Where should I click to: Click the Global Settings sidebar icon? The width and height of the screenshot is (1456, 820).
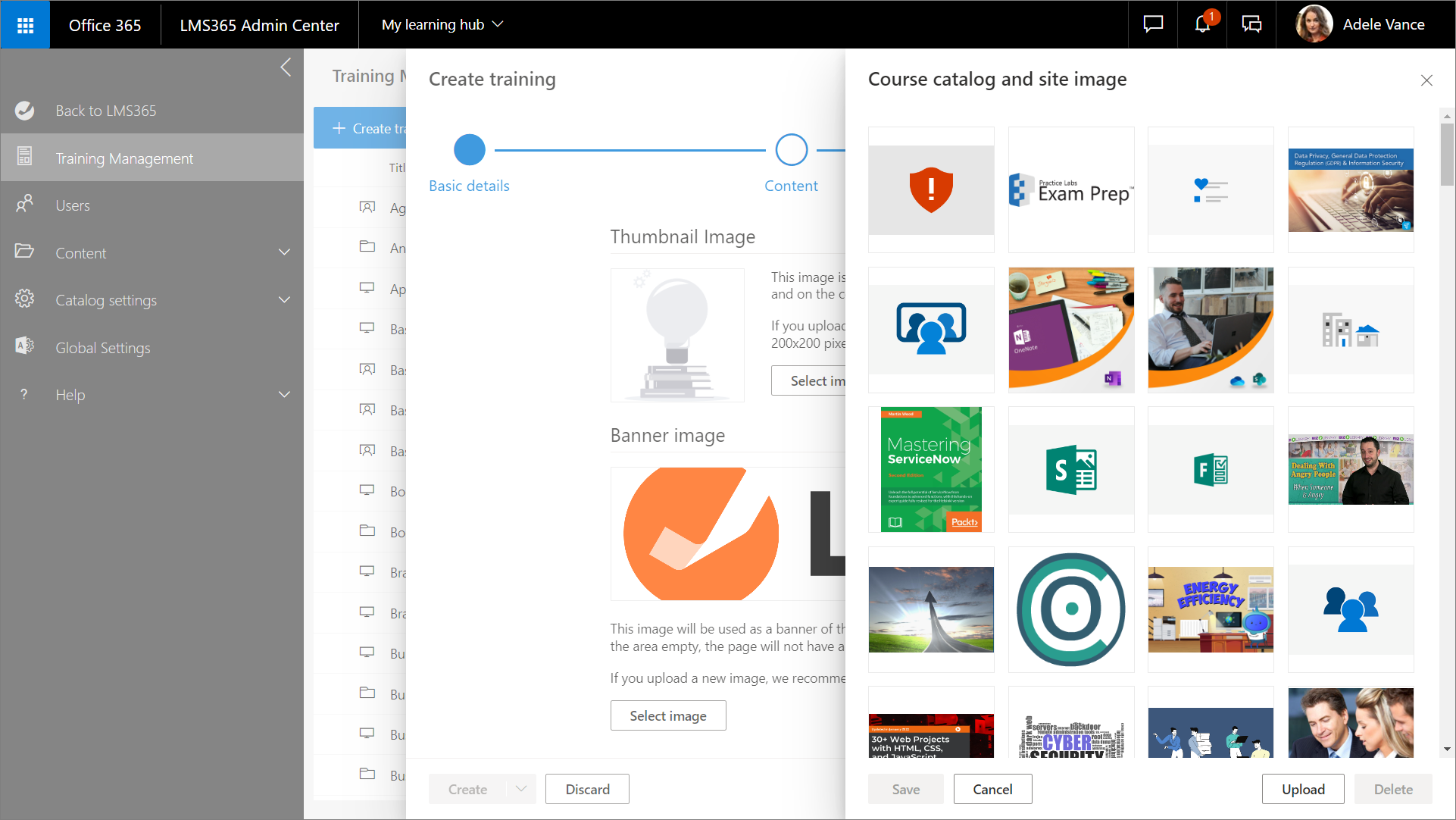coord(24,346)
